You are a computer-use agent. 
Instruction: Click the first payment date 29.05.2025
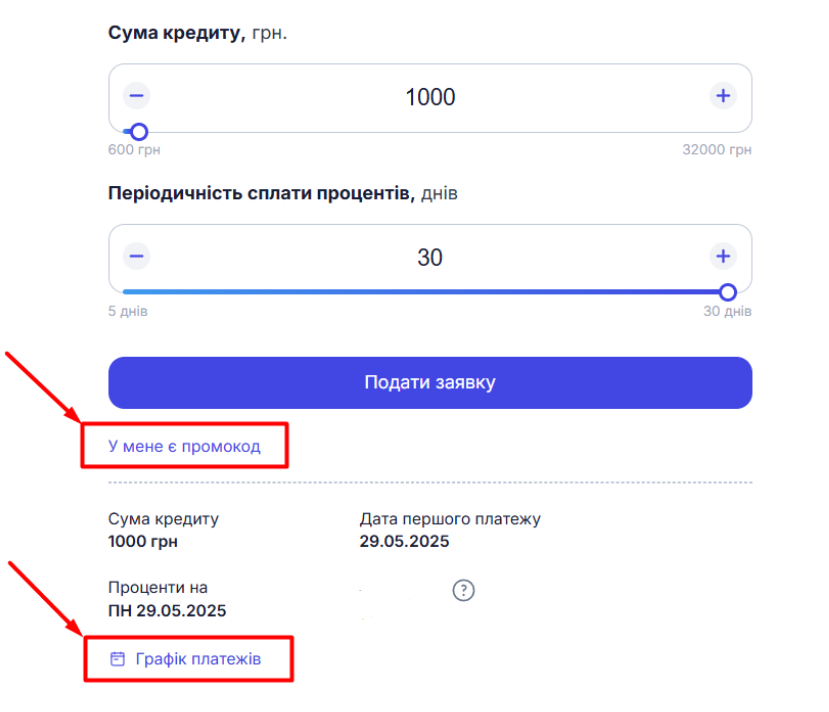pos(404,541)
